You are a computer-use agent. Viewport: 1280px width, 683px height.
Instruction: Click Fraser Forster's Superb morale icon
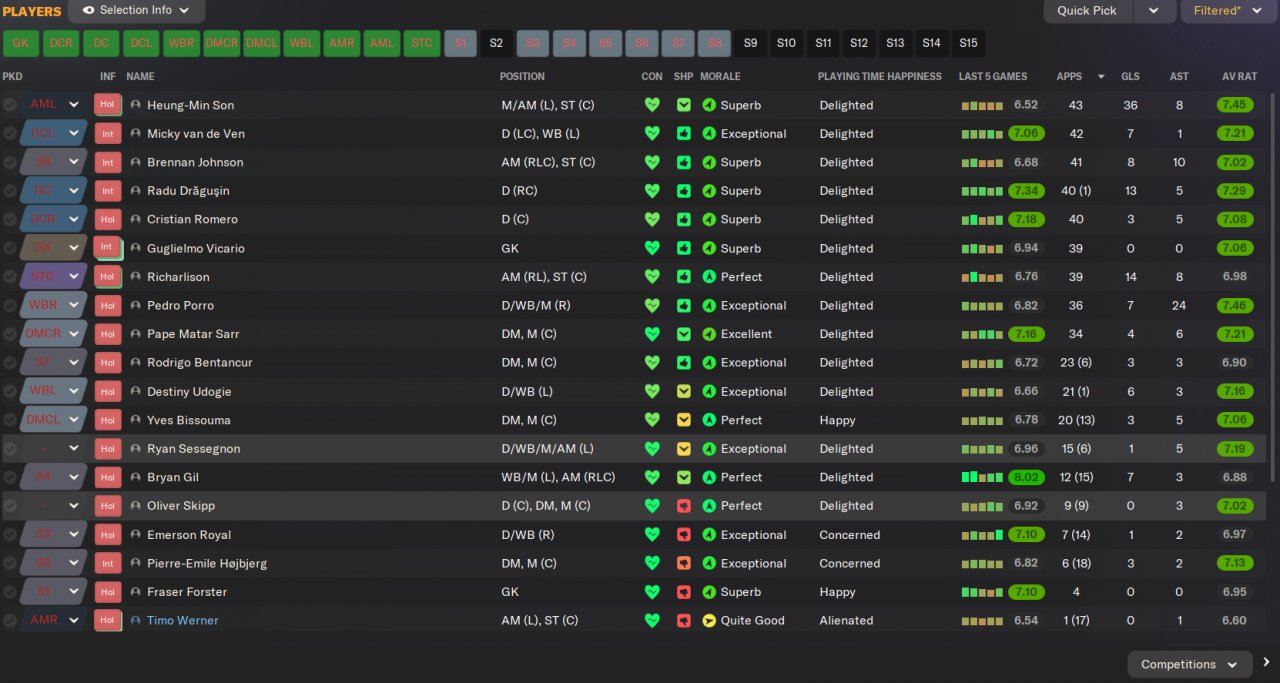pyautogui.click(x=709, y=592)
